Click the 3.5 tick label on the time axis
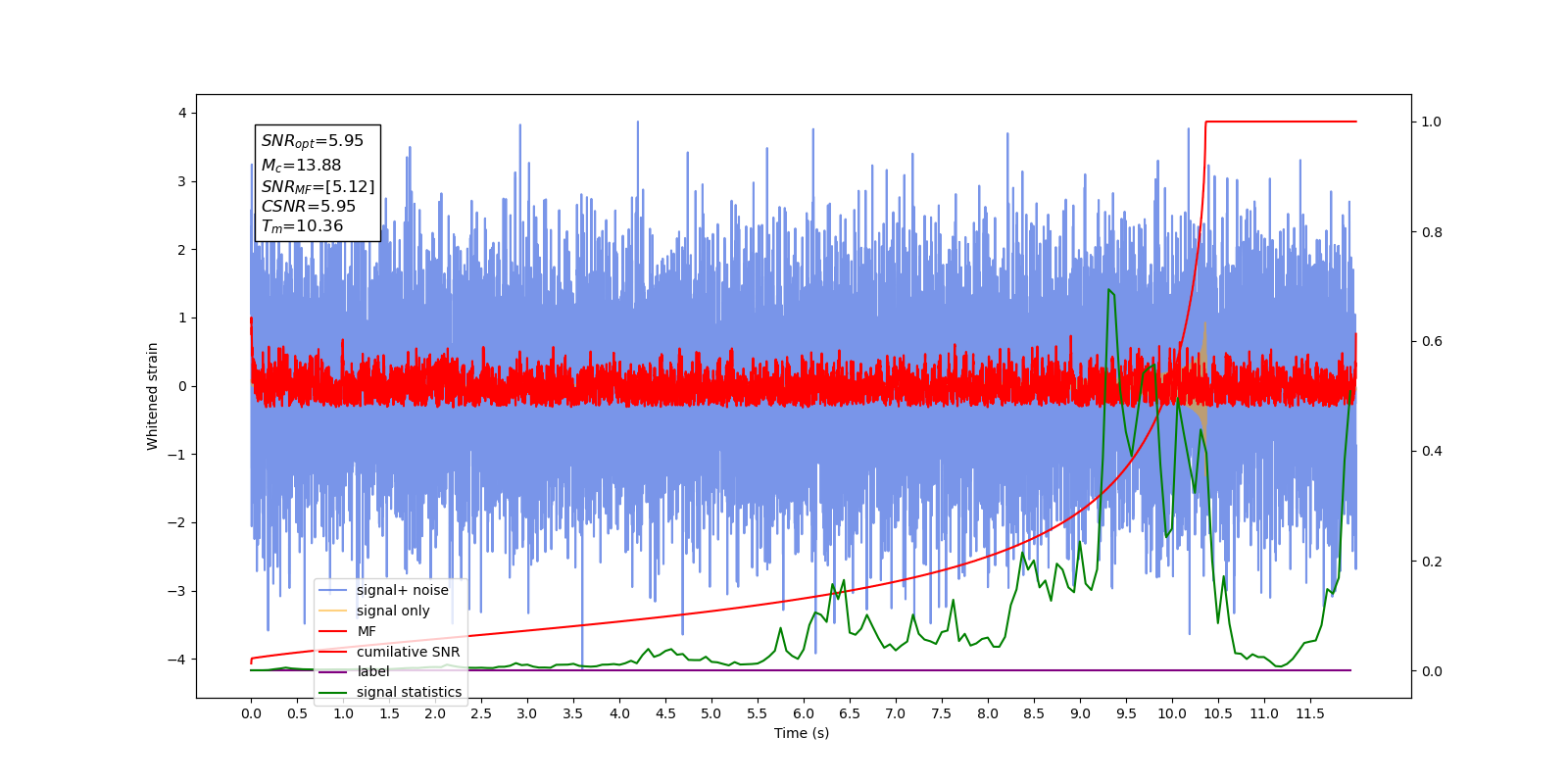Viewport: 1568px width, 784px height. (573, 713)
